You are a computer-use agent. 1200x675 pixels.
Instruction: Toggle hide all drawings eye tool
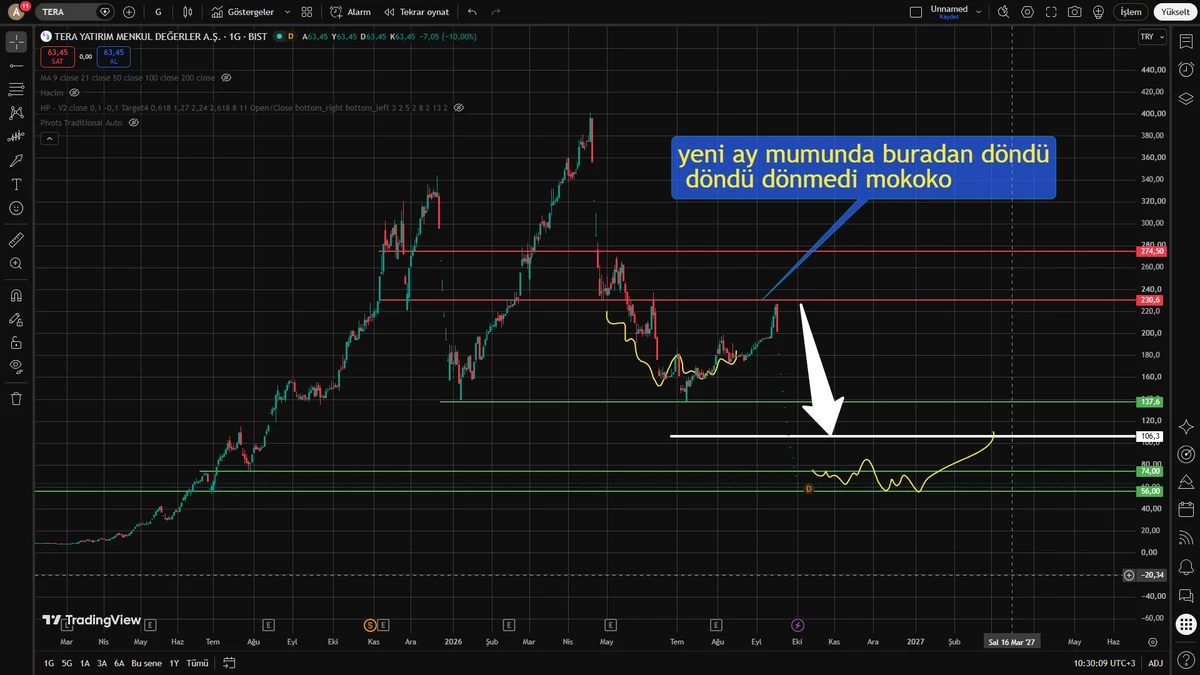(x=16, y=366)
